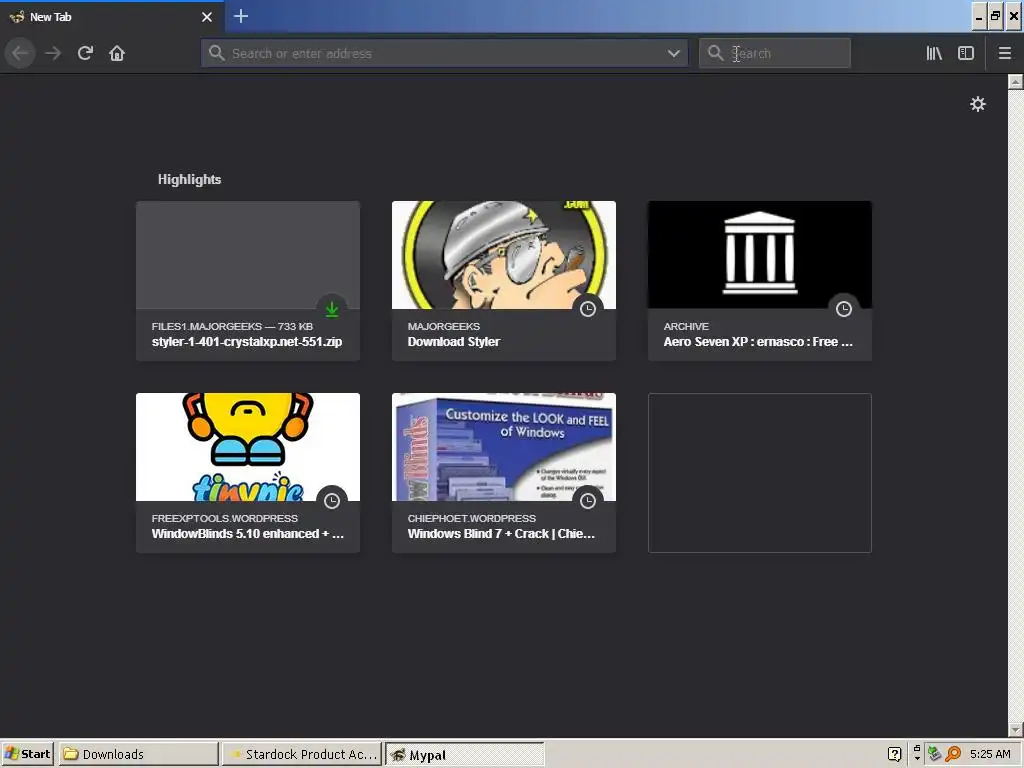The height and width of the screenshot is (768, 1024).
Task: Switch to Downloads taskbar window
Action: [139, 754]
